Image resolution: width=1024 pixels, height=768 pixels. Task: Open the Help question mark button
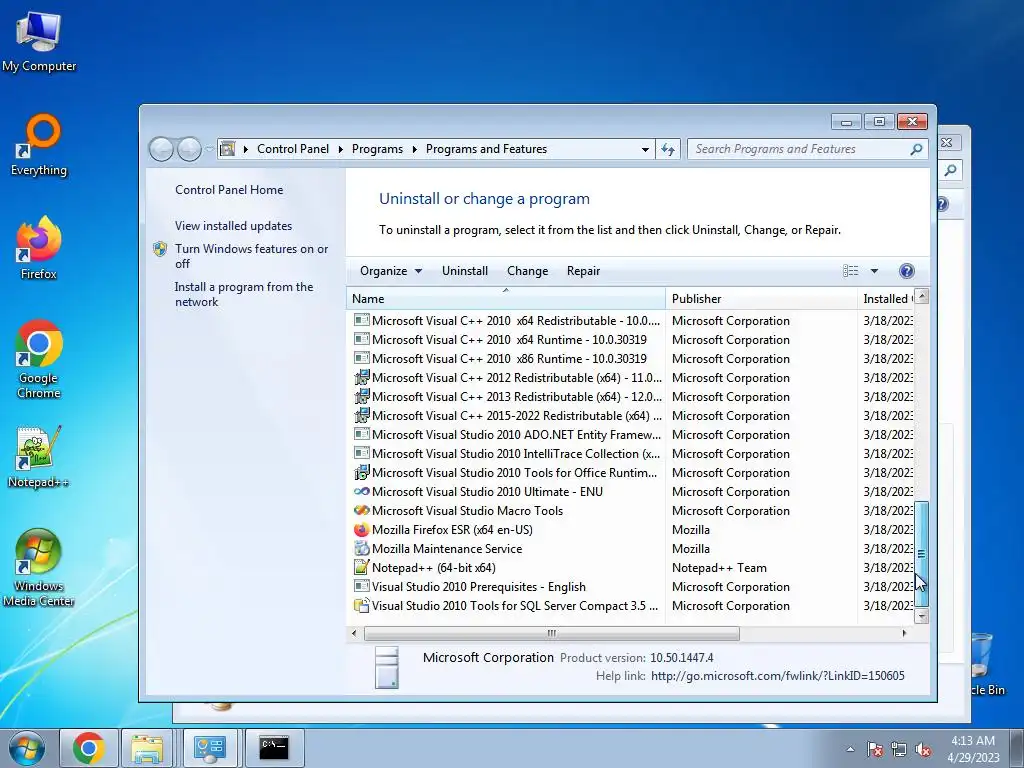point(906,271)
